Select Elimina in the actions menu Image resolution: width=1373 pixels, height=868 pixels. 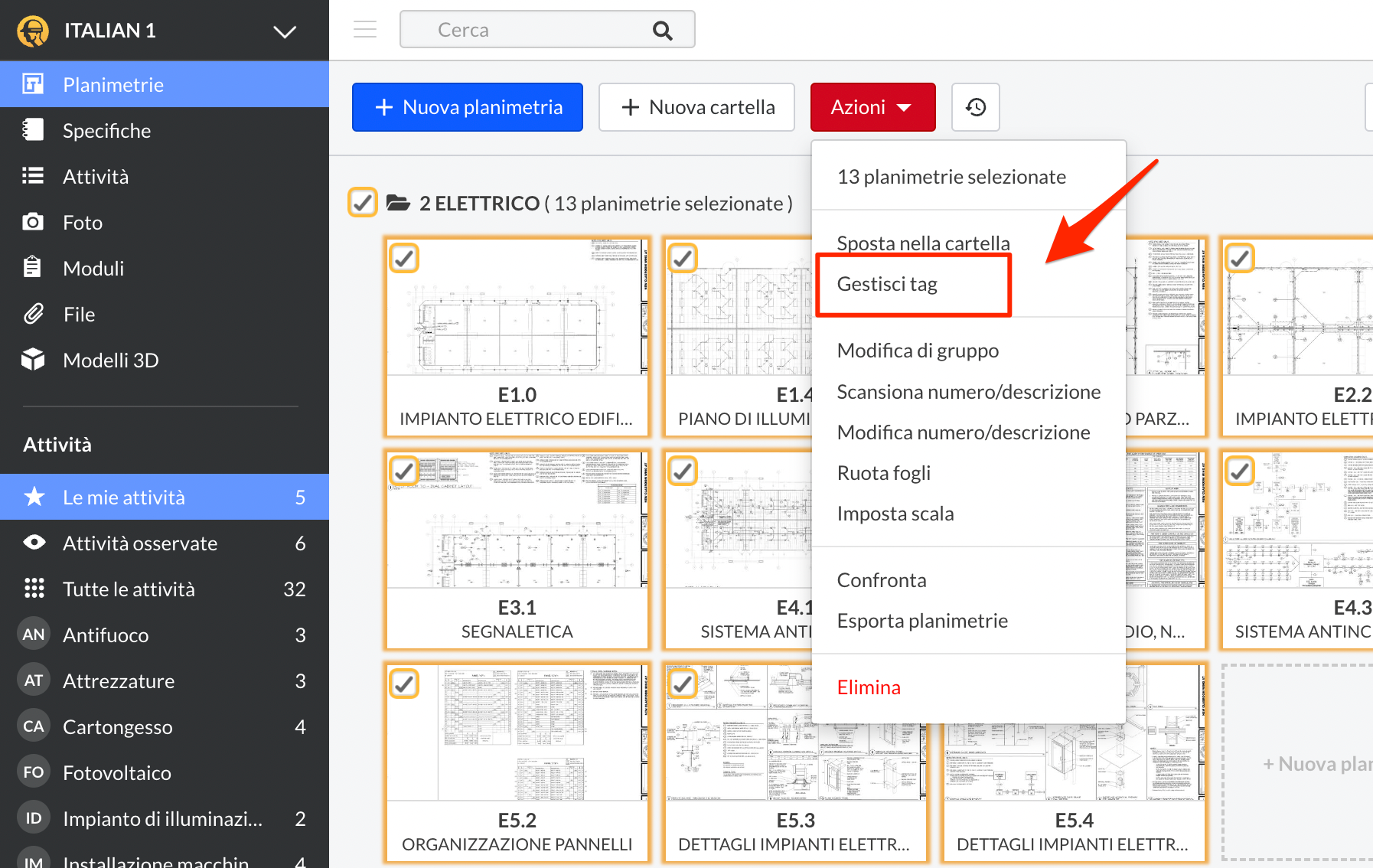coord(869,687)
